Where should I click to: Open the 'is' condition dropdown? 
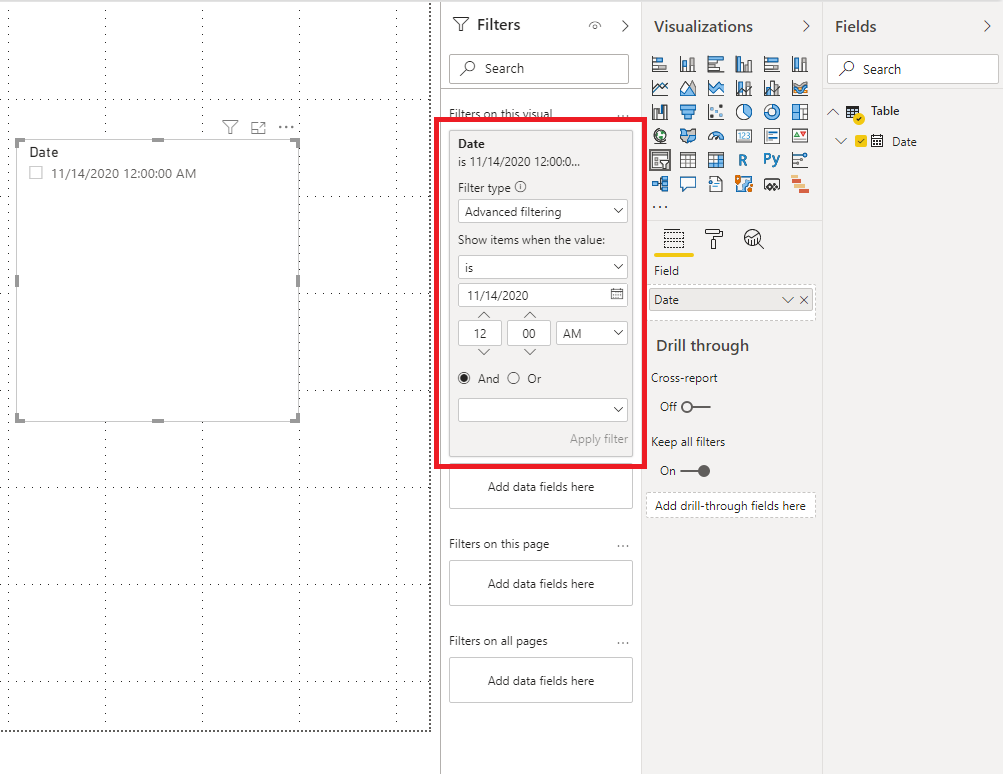click(542, 267)
